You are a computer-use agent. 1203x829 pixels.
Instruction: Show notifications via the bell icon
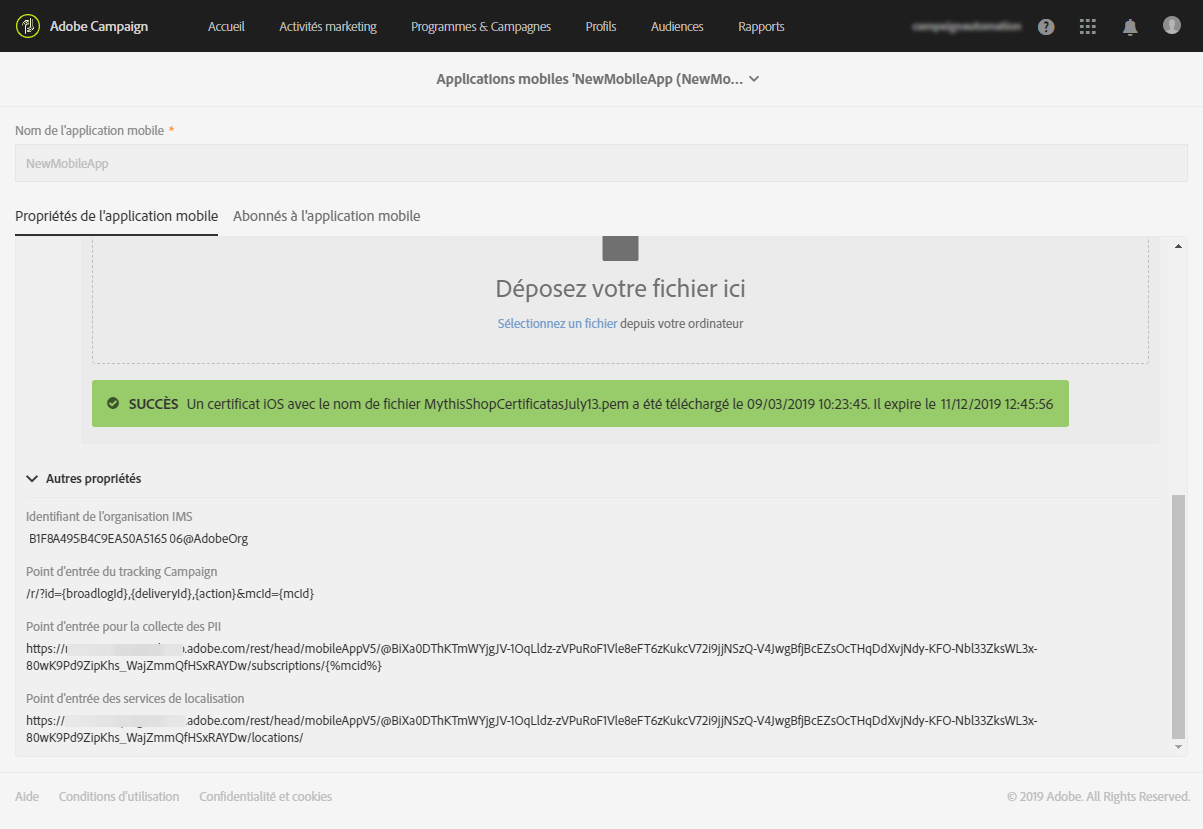point(1130,27)
